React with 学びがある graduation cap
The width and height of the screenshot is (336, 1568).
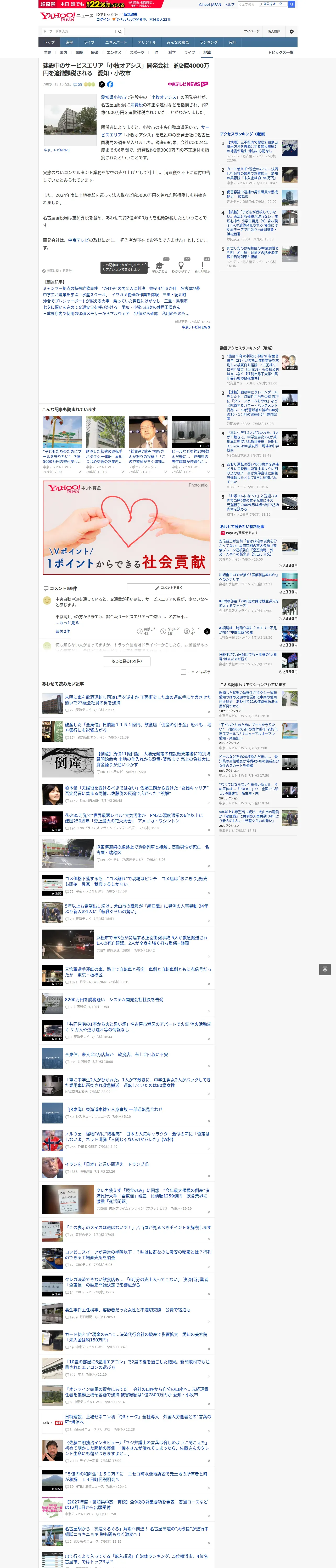[160, 267]
